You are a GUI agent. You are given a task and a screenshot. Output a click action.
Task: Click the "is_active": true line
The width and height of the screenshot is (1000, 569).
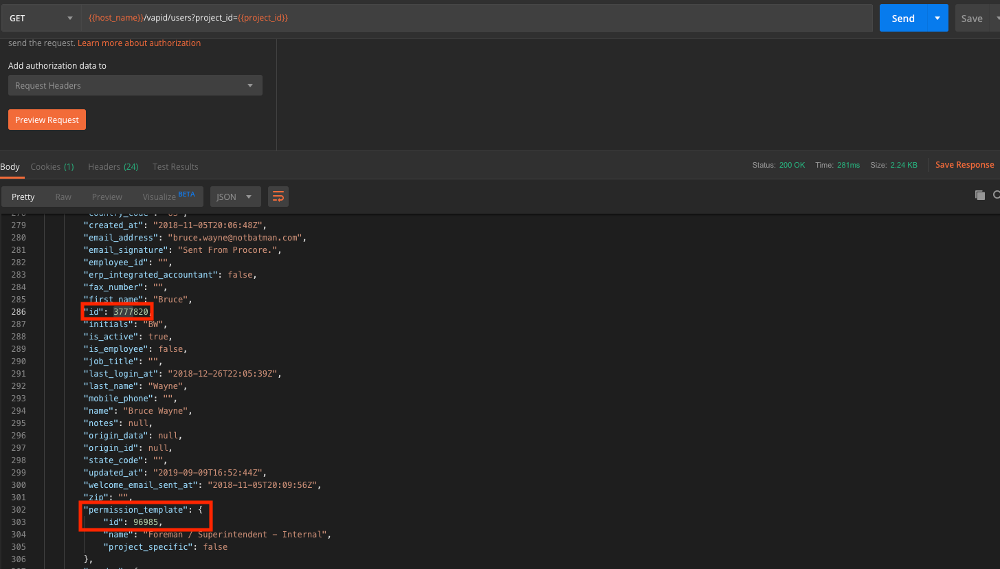pyautogui.click(x=128, y=337)
